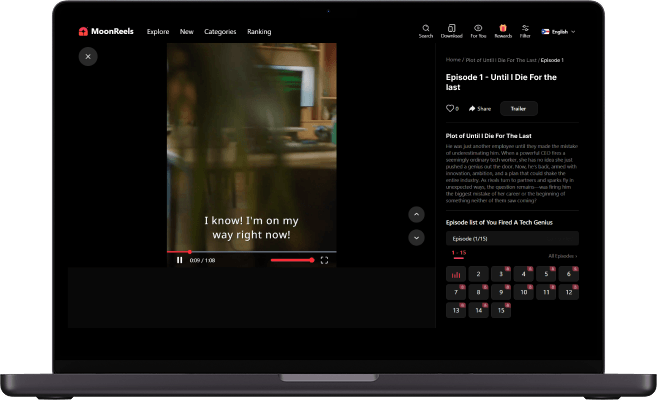
Task: Pause the video playback
Action: 179,260
